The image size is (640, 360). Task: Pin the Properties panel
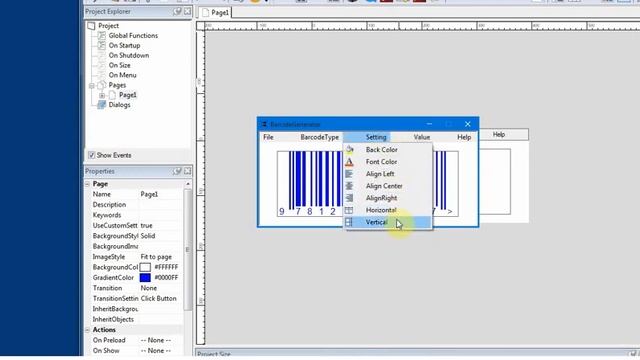(177, 171)
